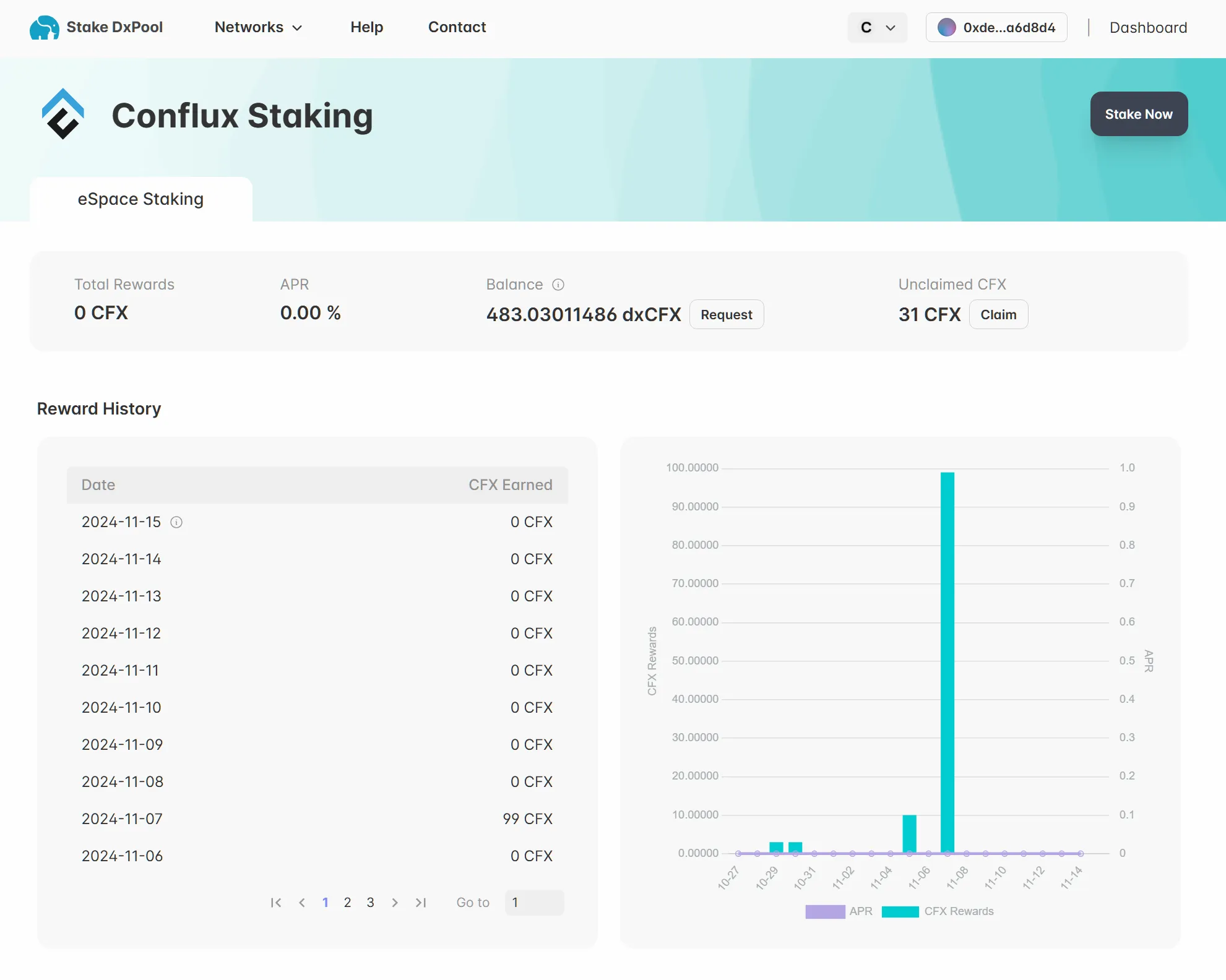The image size is (1226, 980).
Task: Click the tall 11-07 CFX rewards bar
Action: pos(947,662)
